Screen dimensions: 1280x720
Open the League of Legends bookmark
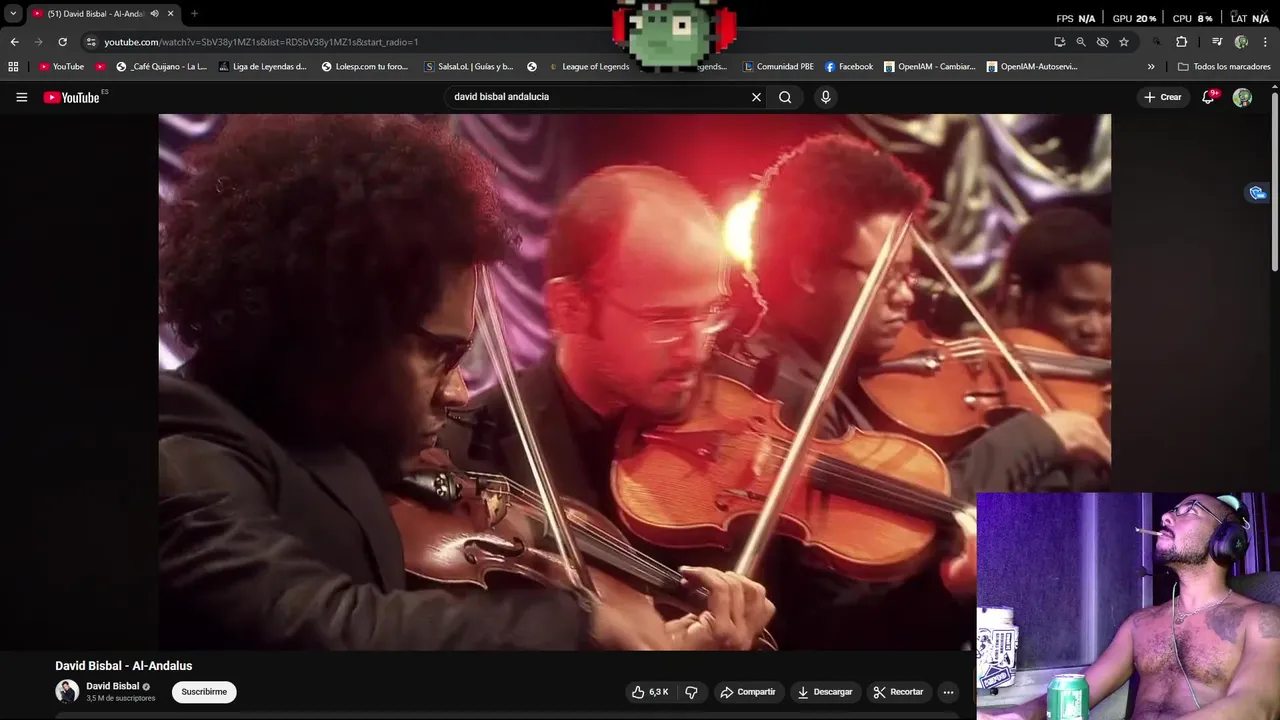(x=588, y=67)
